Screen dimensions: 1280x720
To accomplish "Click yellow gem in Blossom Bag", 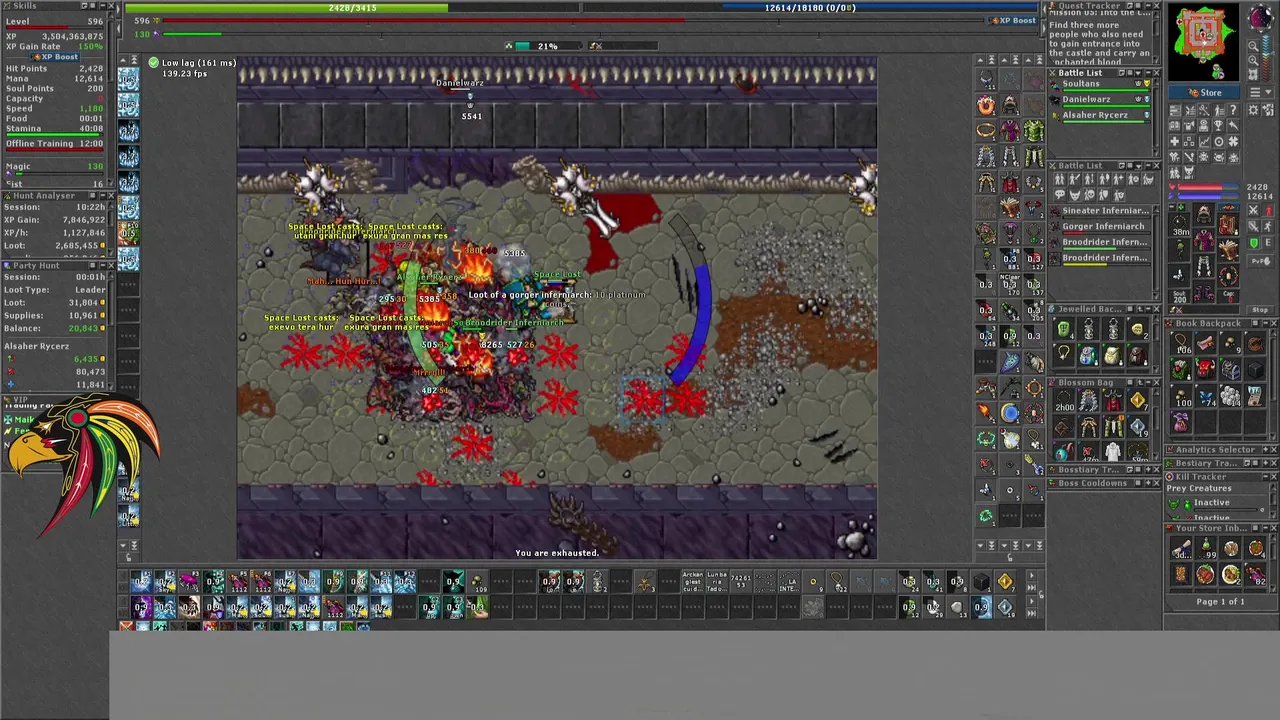I will pyautogui.click(x=1137, y=400).
